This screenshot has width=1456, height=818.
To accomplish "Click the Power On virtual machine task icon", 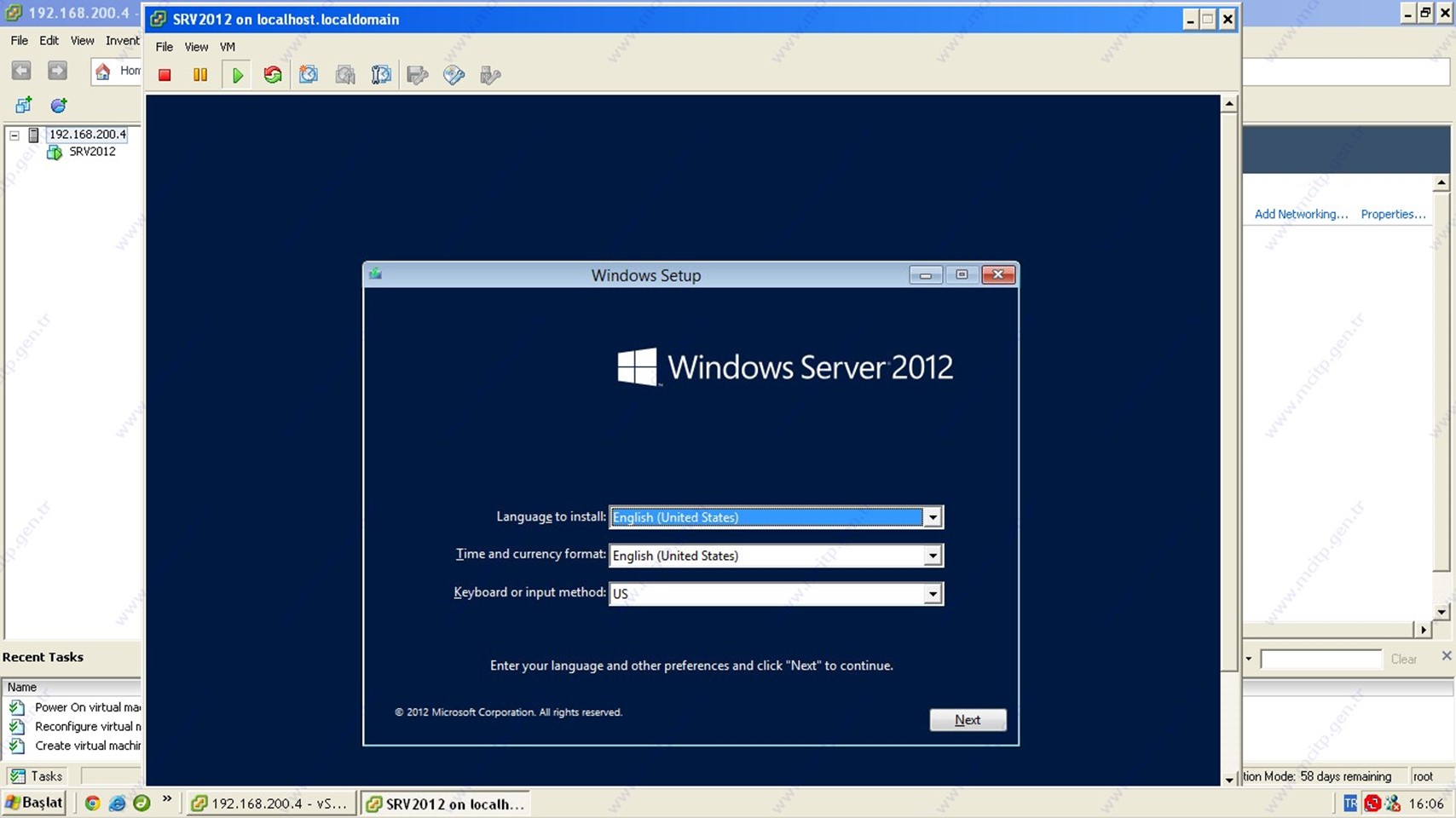I will tap(17, 707).
